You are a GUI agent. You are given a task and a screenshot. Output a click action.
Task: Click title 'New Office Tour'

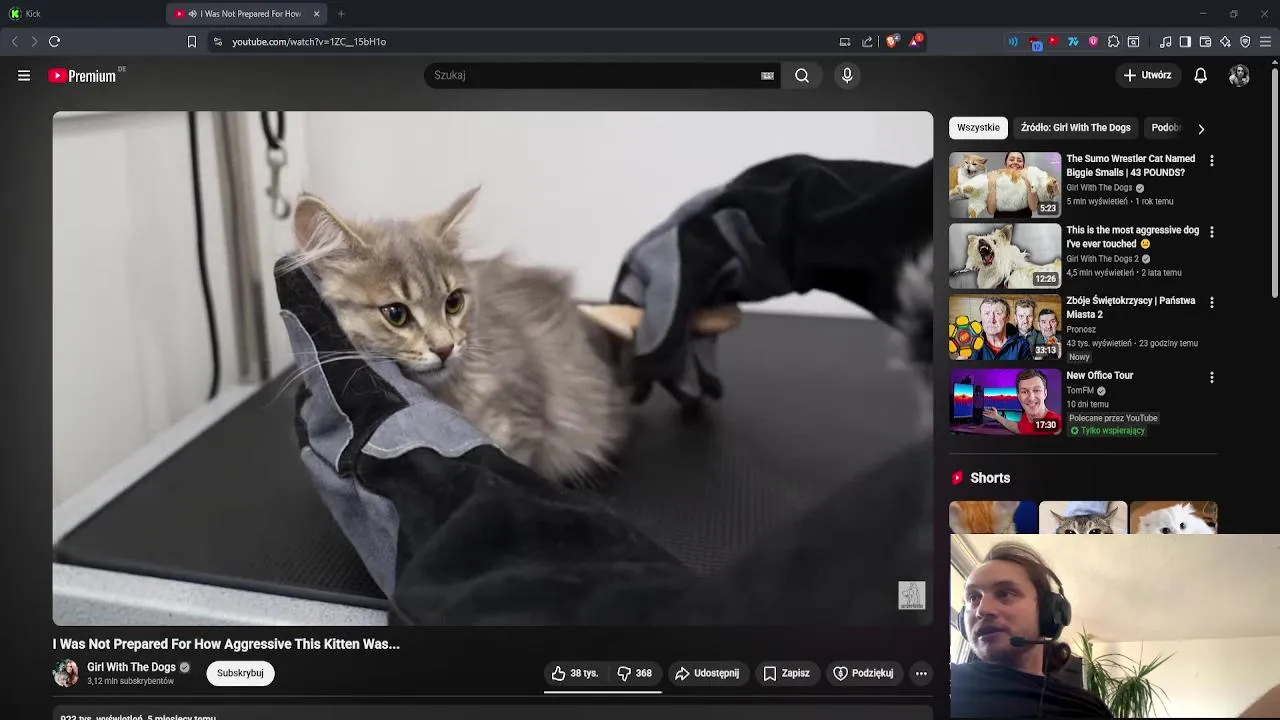click(1099, 376)
